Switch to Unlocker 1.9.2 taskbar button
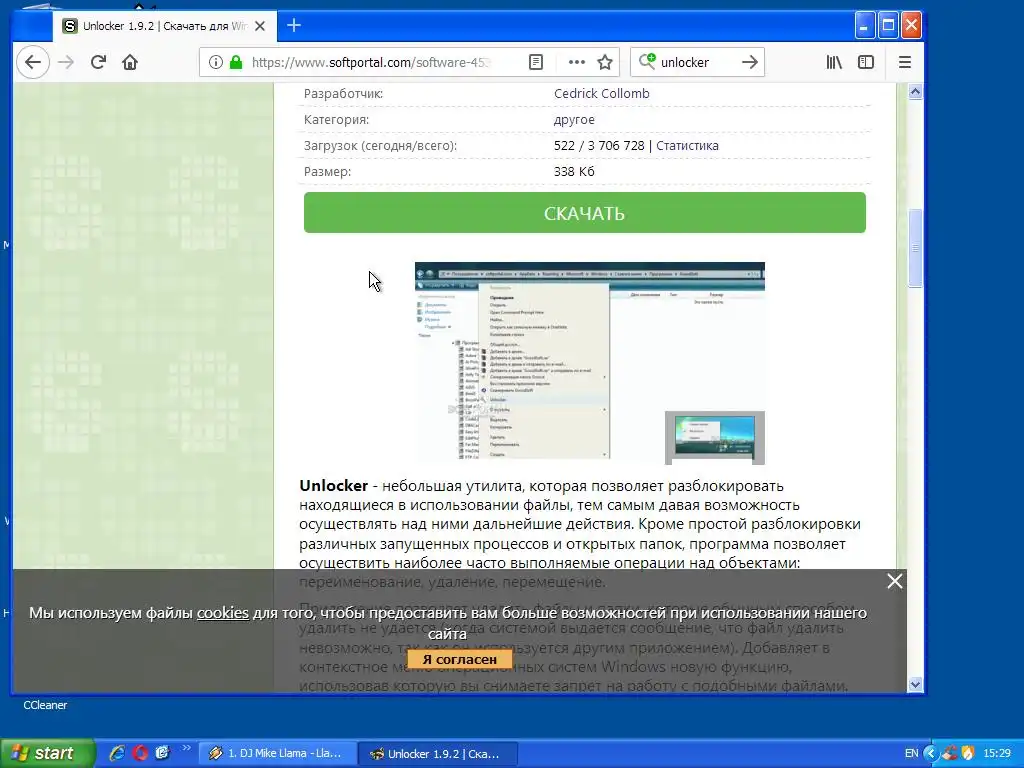The width and height of the screenshot is (1024, 768). (438, 754)
